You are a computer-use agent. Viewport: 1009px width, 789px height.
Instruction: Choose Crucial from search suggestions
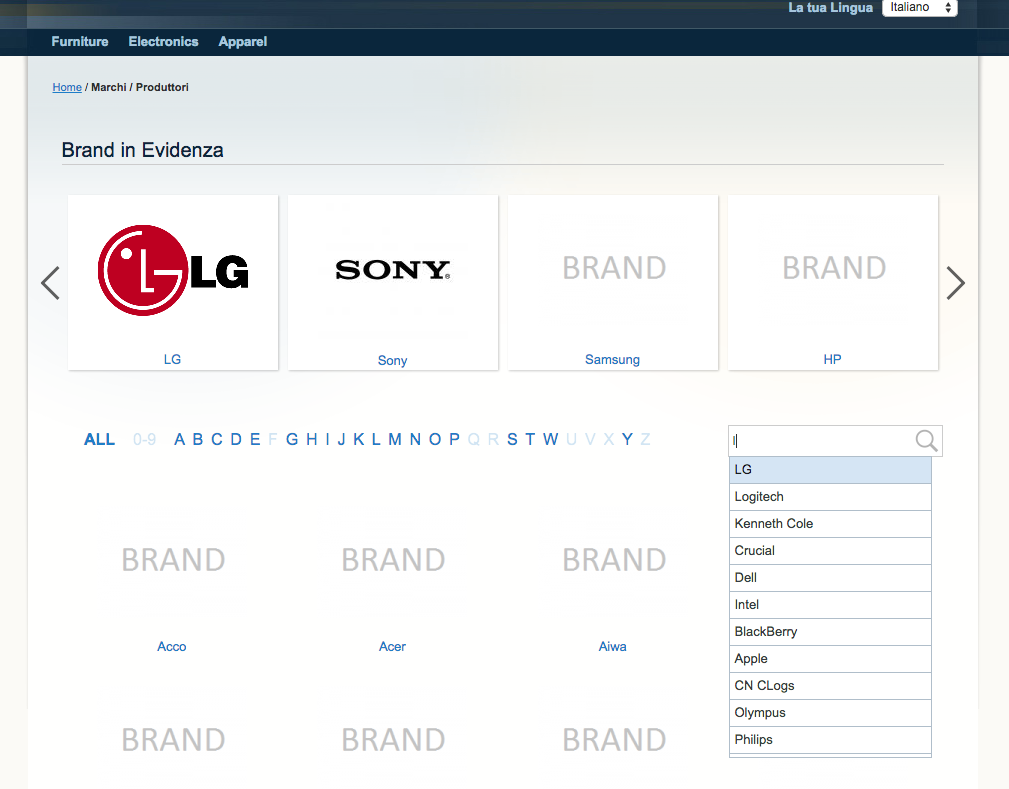[830, 551]
